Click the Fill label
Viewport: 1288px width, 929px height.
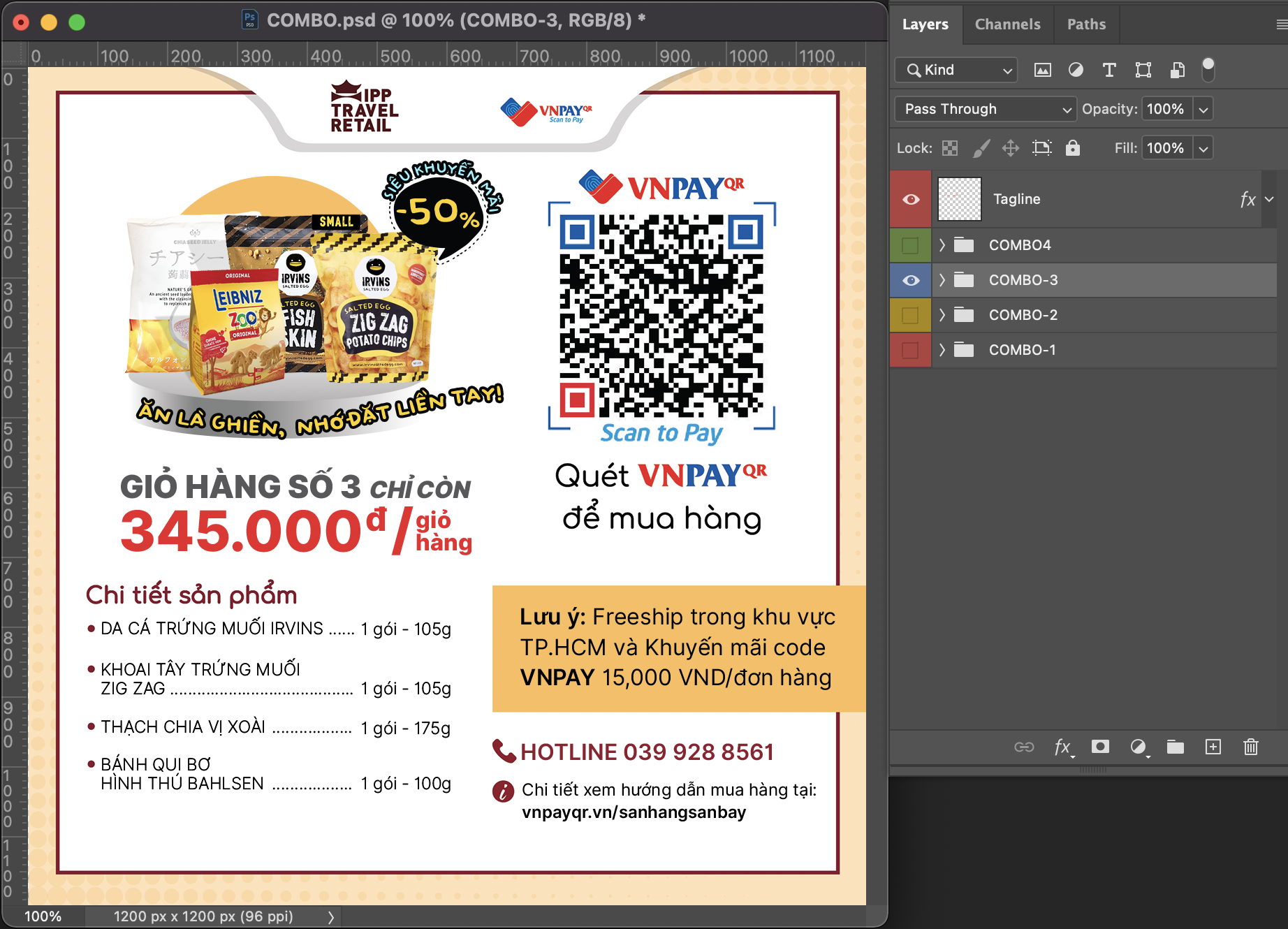point(1125,148)
